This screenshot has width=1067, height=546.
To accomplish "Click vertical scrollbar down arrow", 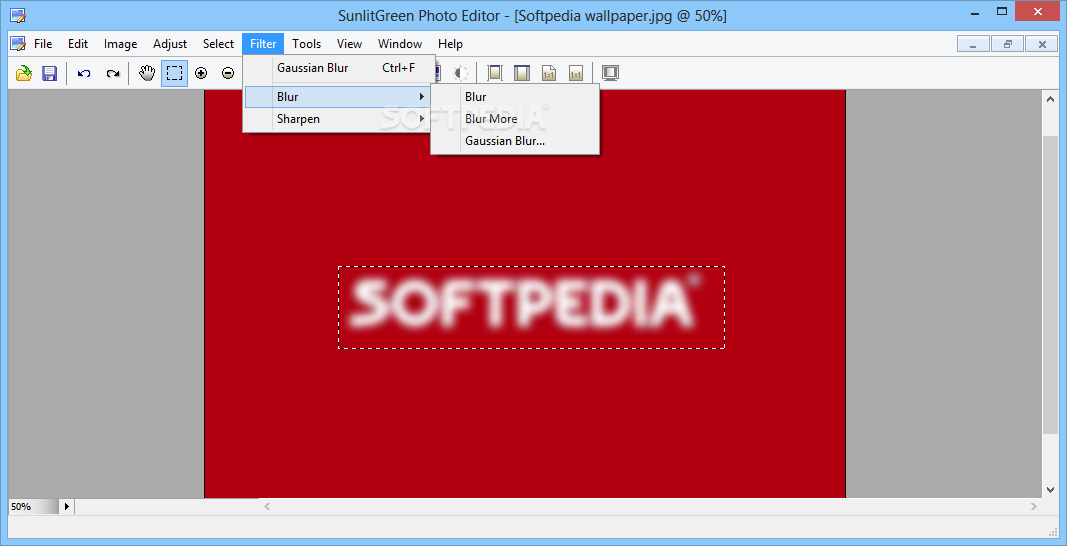I will coord(1049,489).
